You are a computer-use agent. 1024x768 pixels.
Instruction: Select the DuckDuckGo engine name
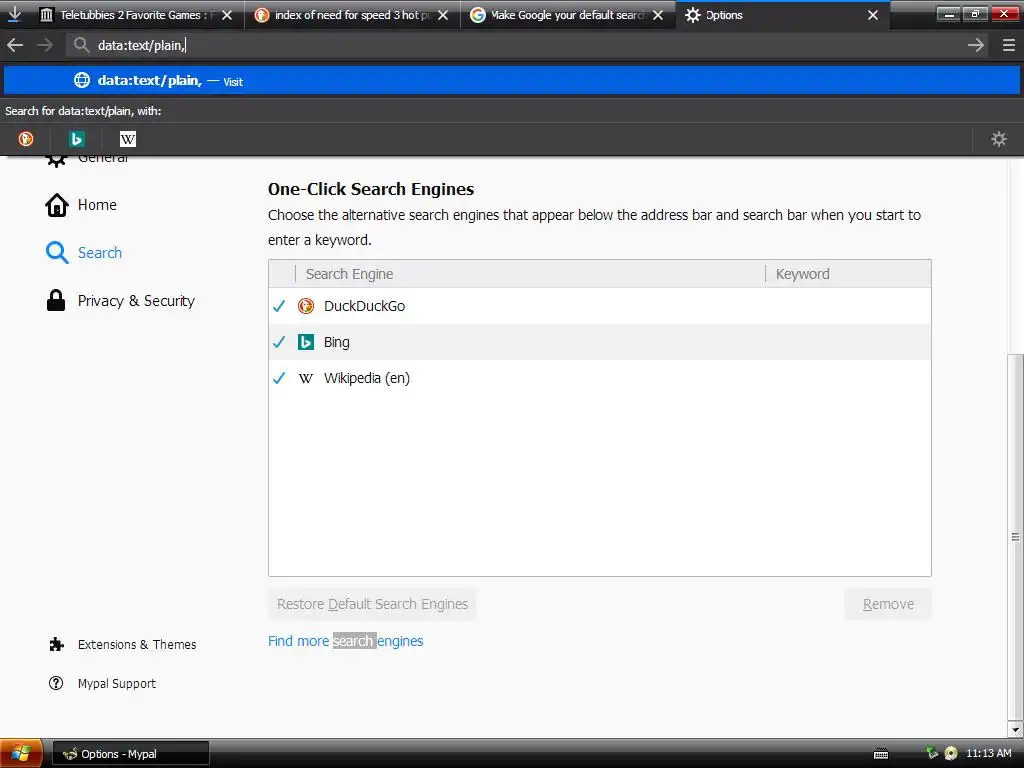364,306
